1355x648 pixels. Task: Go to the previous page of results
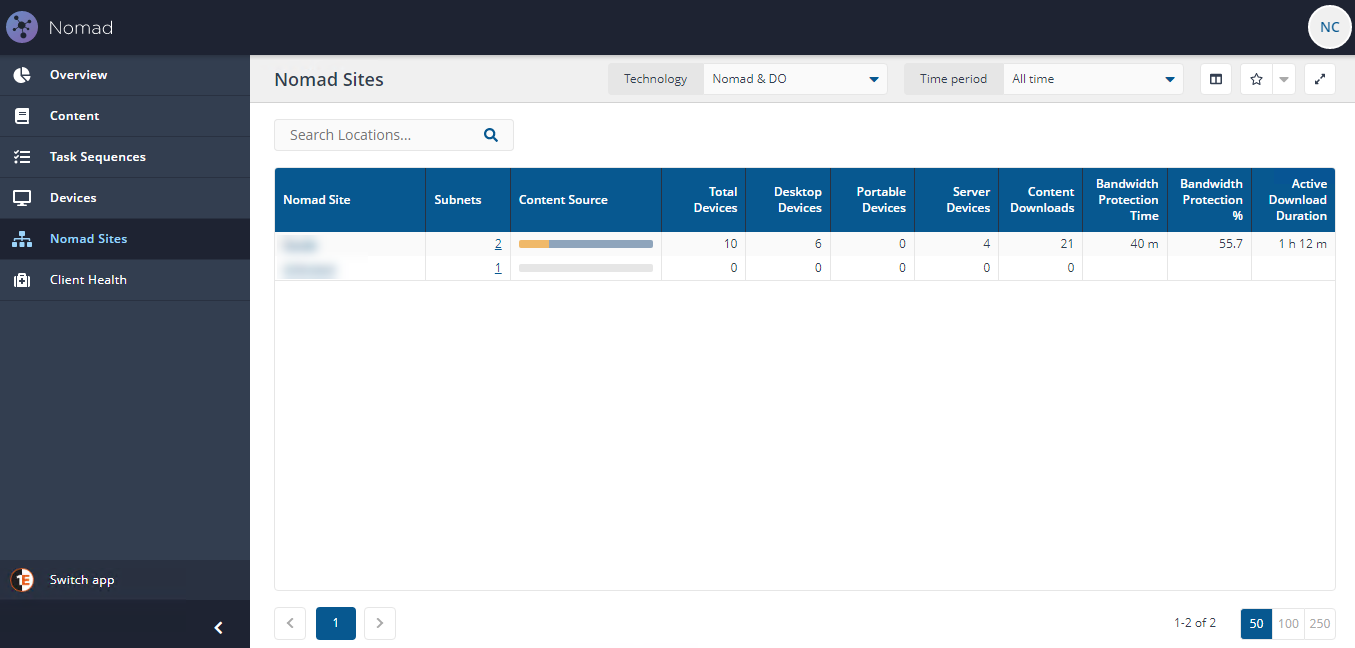pos(290,623)
